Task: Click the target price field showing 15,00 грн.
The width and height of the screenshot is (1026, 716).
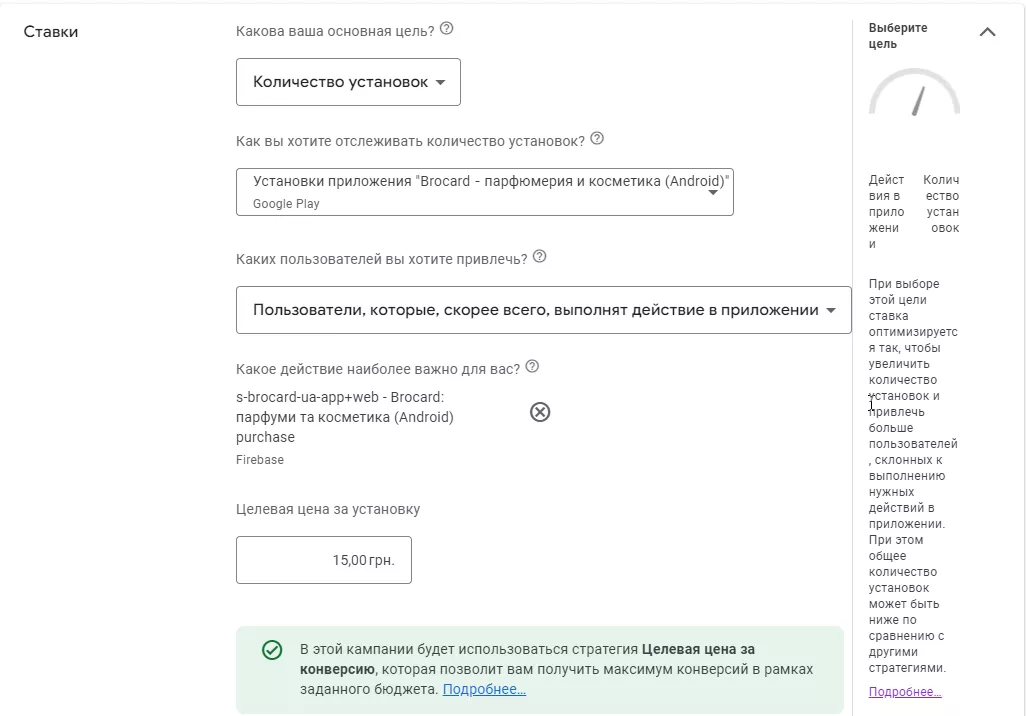Action: pyautogui.click(x=324, y=560)
